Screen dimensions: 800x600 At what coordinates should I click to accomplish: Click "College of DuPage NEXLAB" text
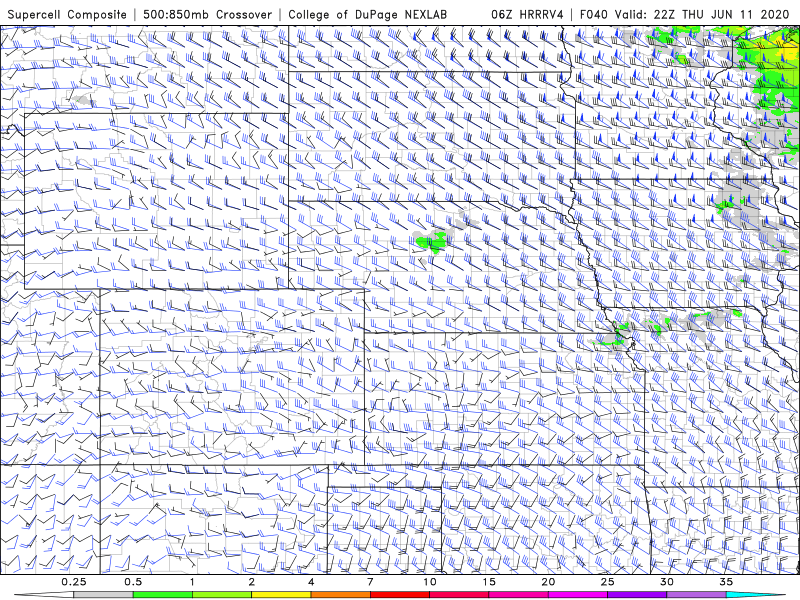coord(367,15)
